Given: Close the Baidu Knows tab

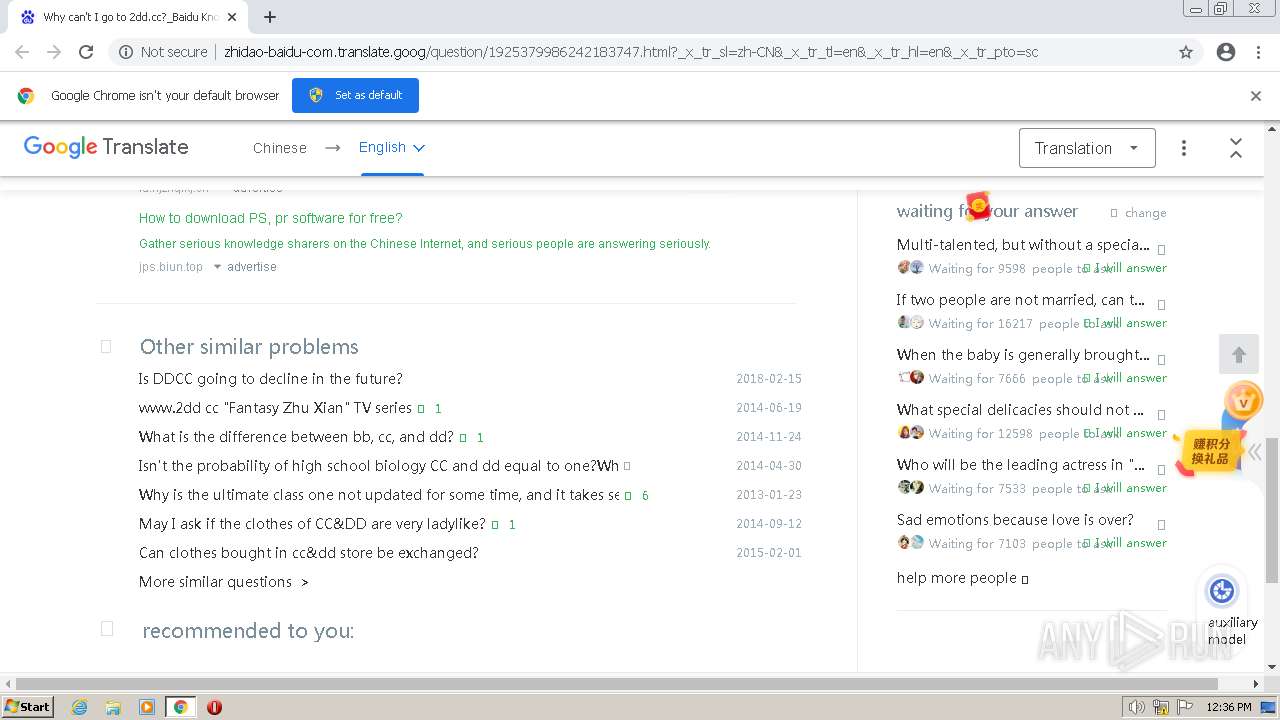Looking at the screenshot, I should [x=232, y=17].
